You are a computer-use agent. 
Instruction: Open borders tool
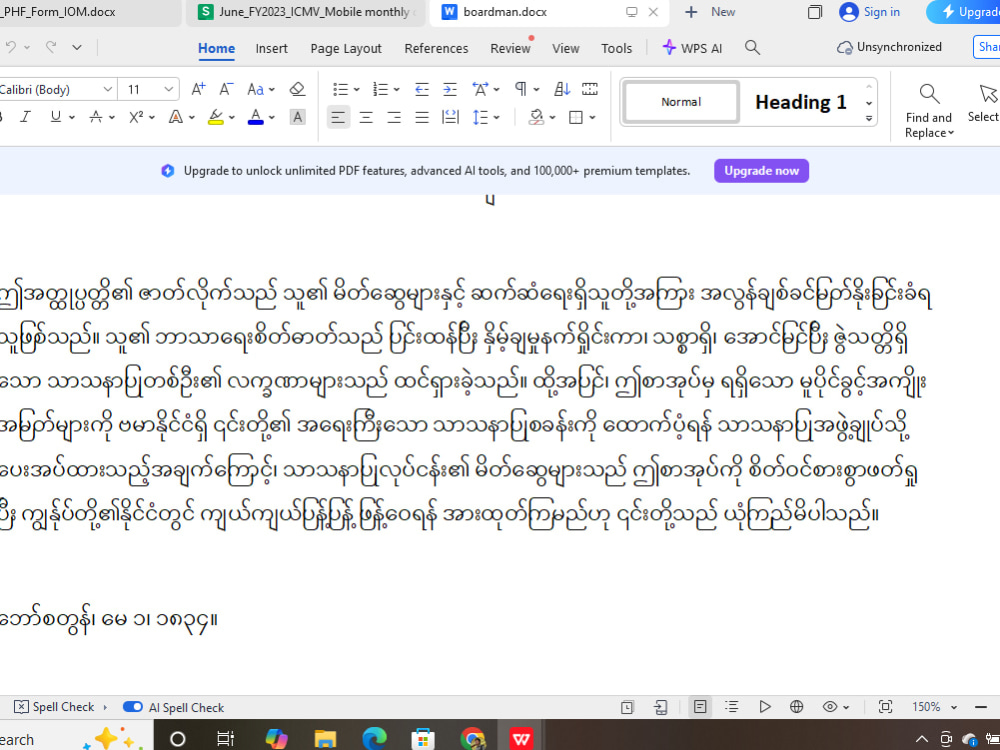tap(576, 117)
